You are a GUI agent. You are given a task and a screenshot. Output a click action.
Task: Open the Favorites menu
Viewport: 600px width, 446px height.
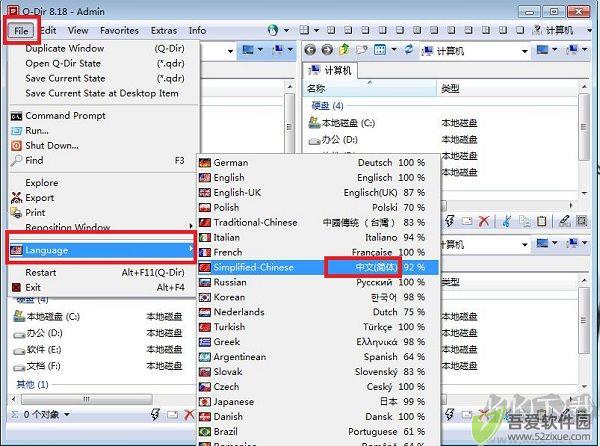119,31
